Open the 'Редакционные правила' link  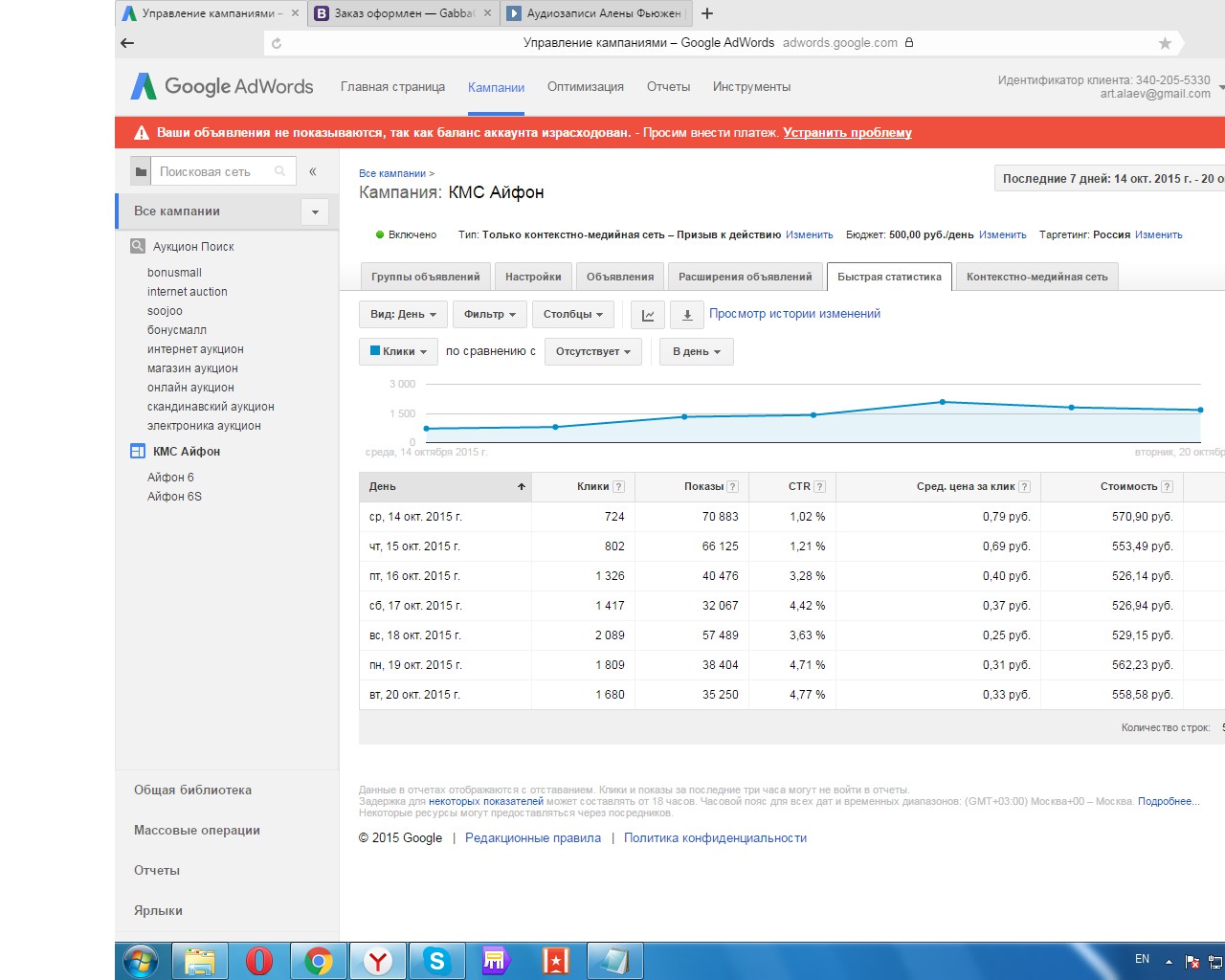(x=533, y=838)
